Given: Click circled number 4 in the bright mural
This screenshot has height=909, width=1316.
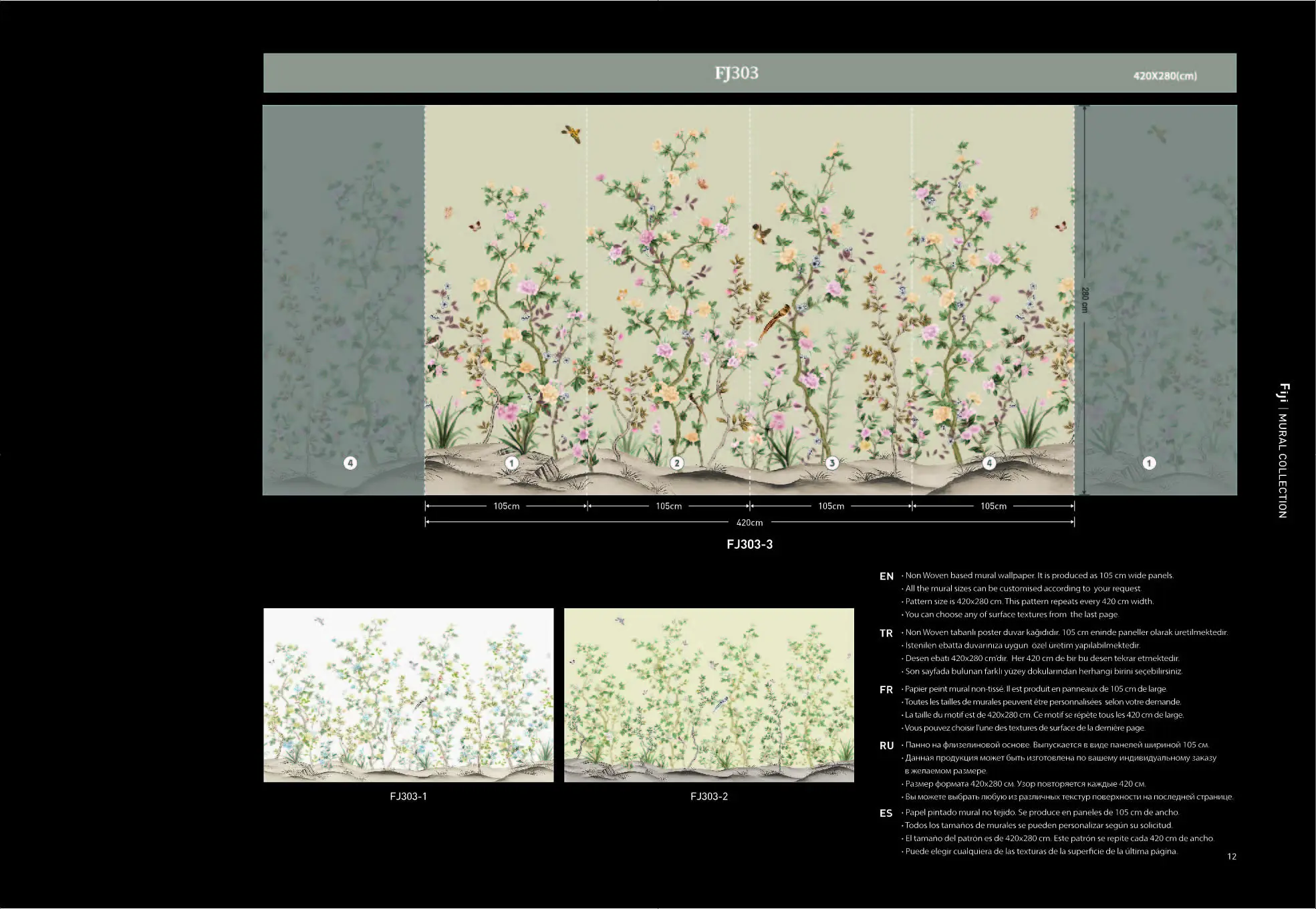Looking at the screenshot, I should point(990,463).
